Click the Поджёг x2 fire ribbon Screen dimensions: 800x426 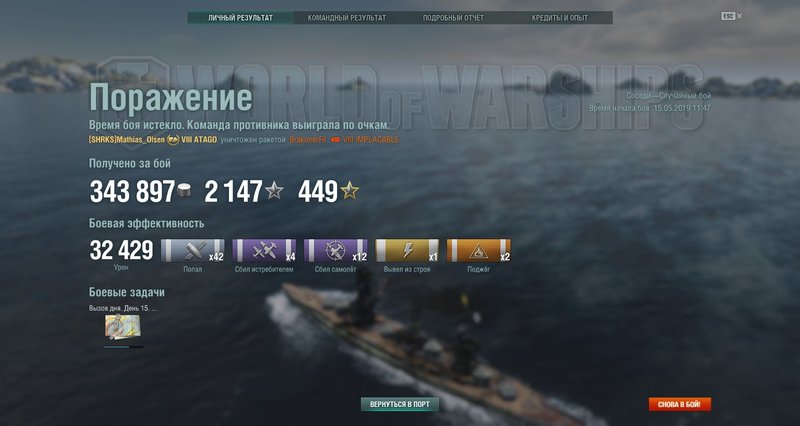point(478,250)
